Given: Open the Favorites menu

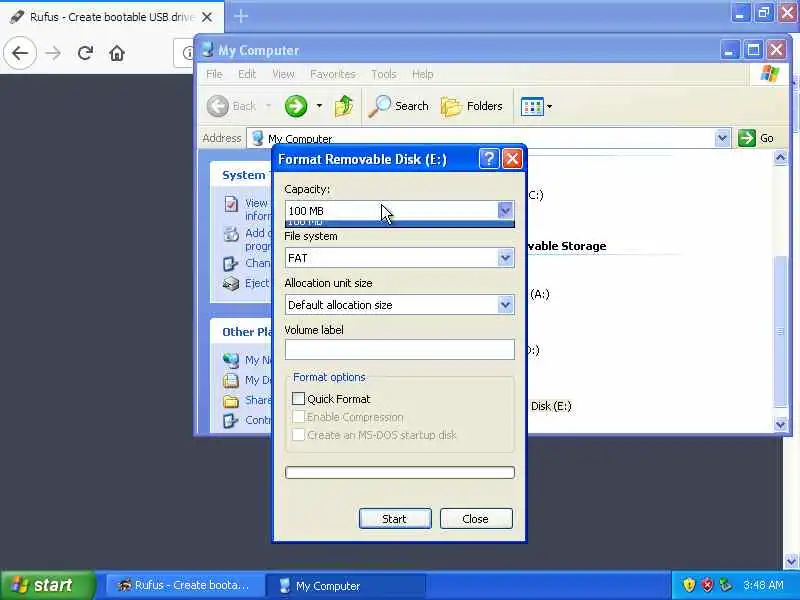Looking at the screenshot, I should click(333, 74).
